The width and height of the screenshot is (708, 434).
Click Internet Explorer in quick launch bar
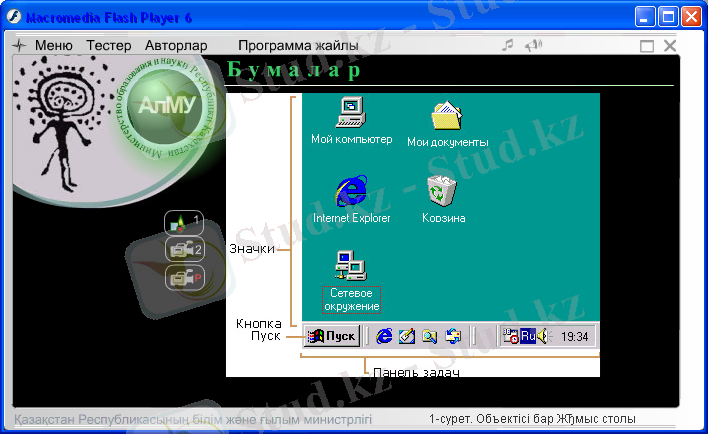coord(384,336)
